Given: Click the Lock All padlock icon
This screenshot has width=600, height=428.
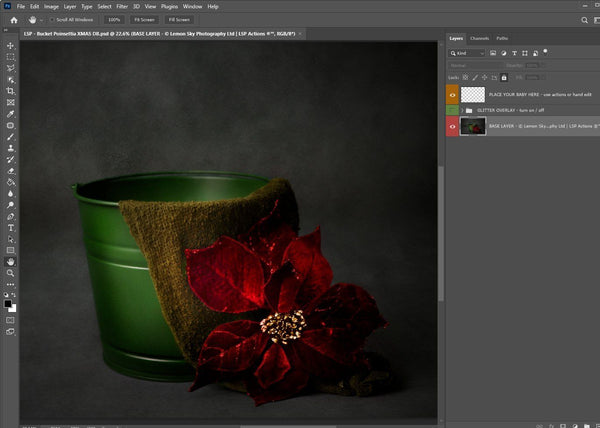Looking at the screenshot, I should (504, 77).
